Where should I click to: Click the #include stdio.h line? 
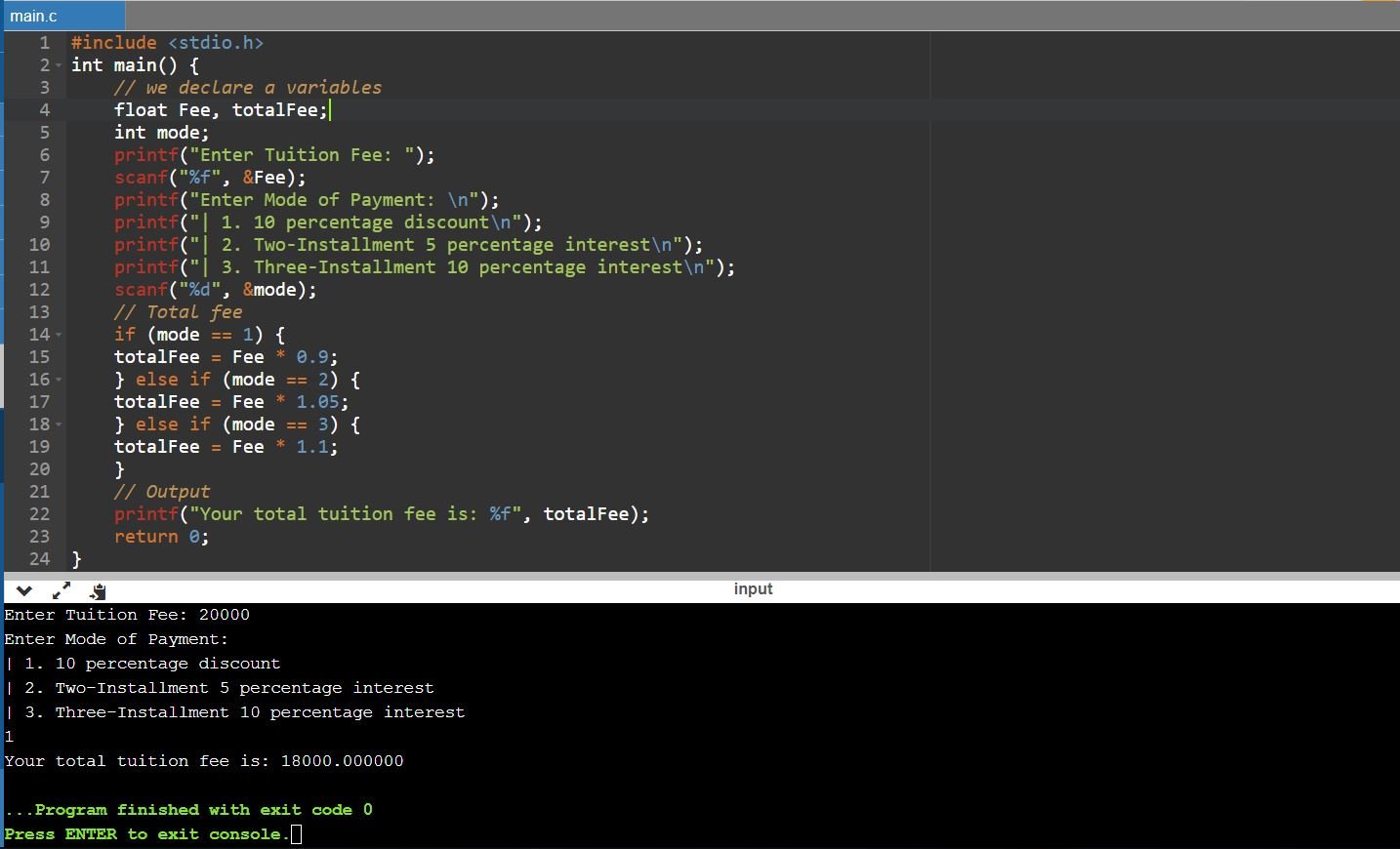click(x=167, y=43)
